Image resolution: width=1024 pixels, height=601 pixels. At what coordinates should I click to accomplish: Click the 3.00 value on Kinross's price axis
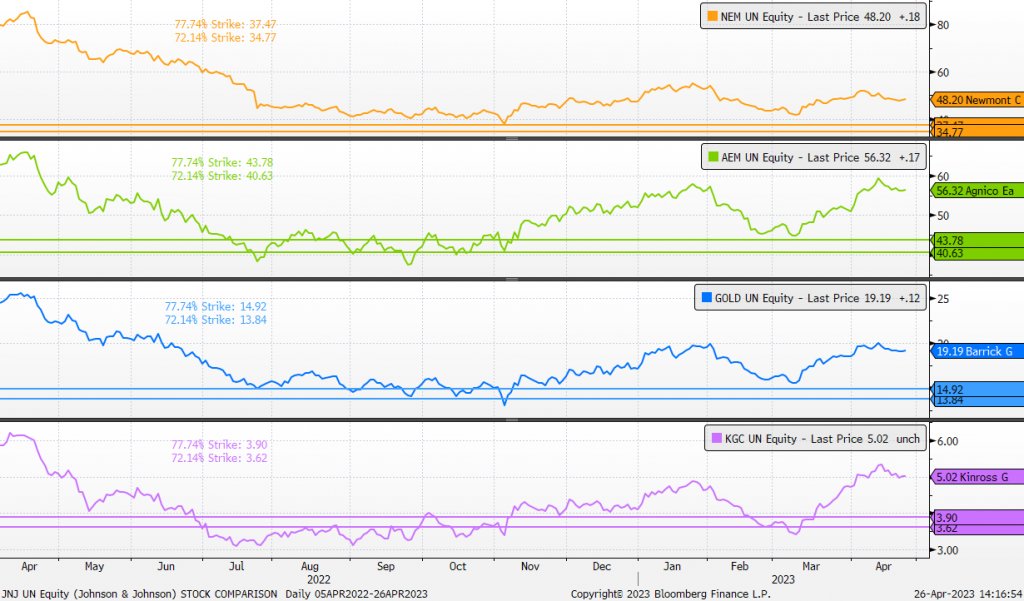tap(948, 550)
